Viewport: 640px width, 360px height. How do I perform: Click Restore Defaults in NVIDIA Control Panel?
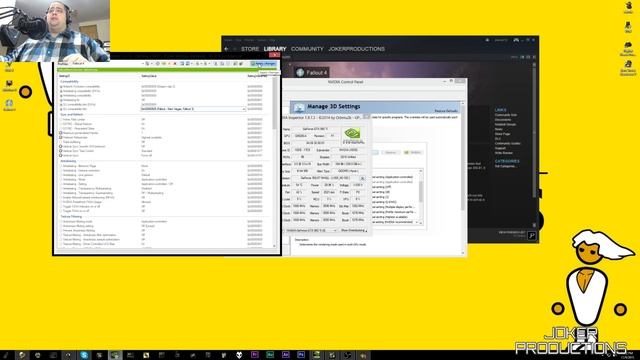(446, 111)
